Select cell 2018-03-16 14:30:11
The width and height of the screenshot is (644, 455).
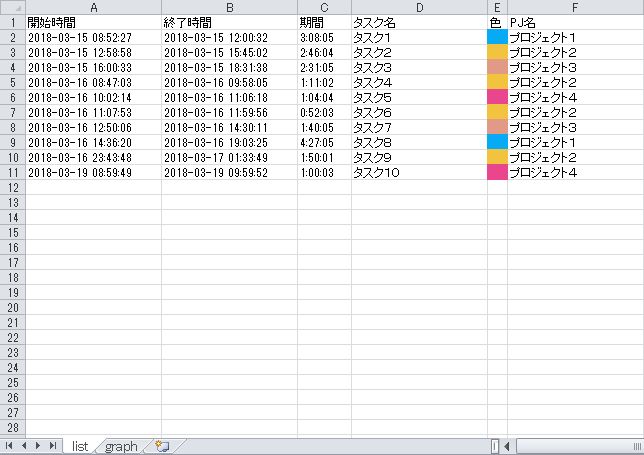pos(230,128)
